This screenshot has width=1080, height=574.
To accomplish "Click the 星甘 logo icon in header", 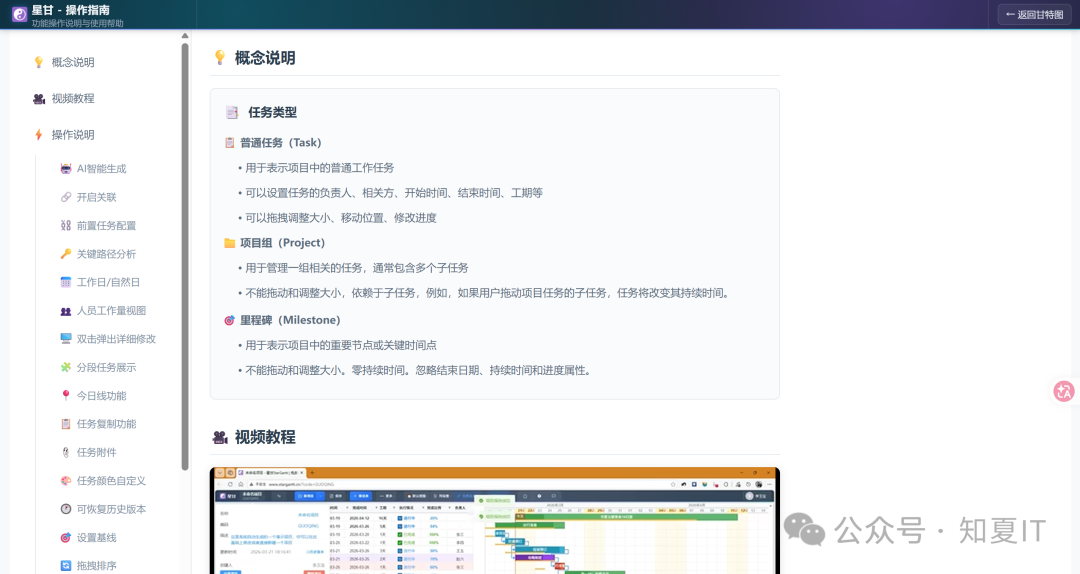I will 19,14.
